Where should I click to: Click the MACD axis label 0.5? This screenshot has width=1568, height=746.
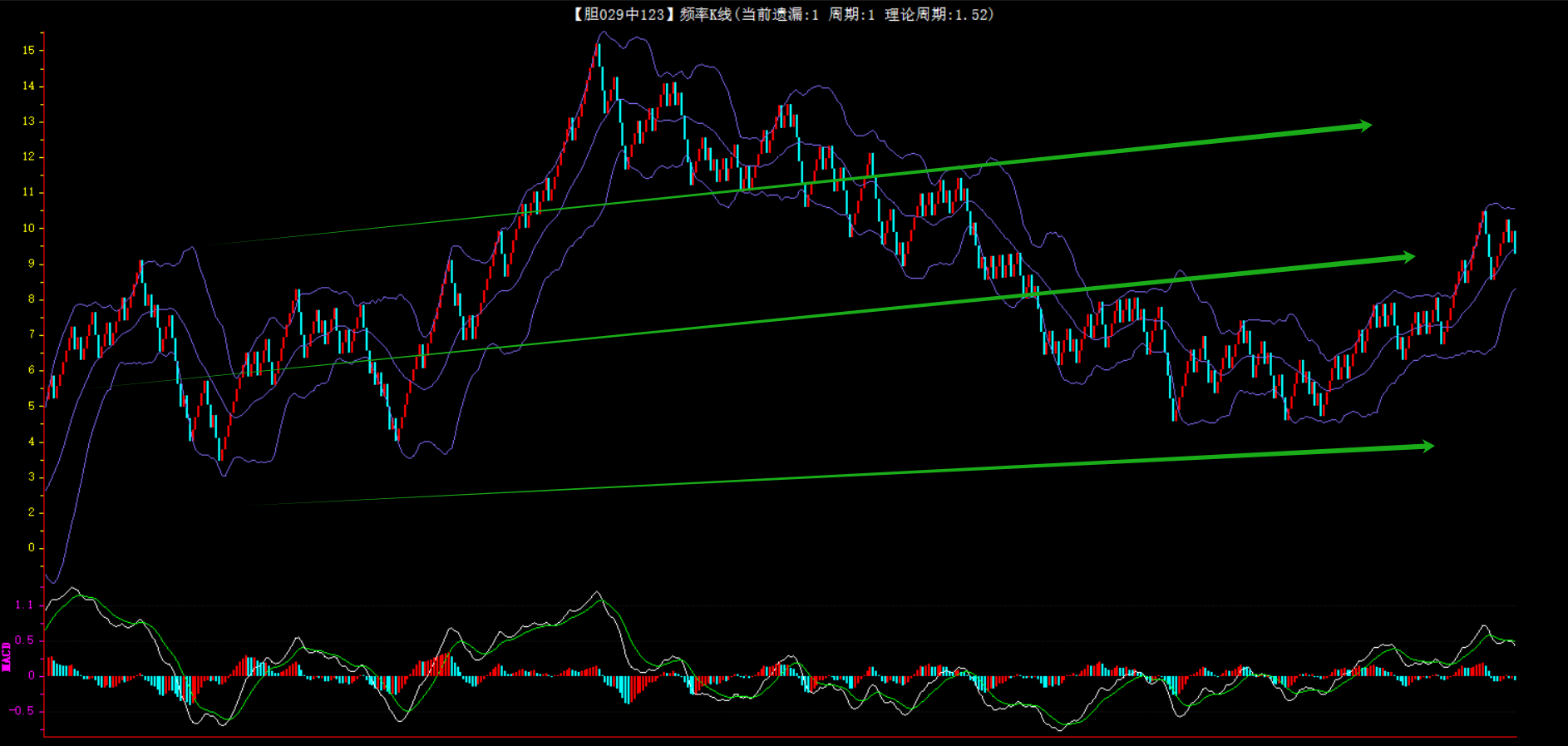click(24, 640)
